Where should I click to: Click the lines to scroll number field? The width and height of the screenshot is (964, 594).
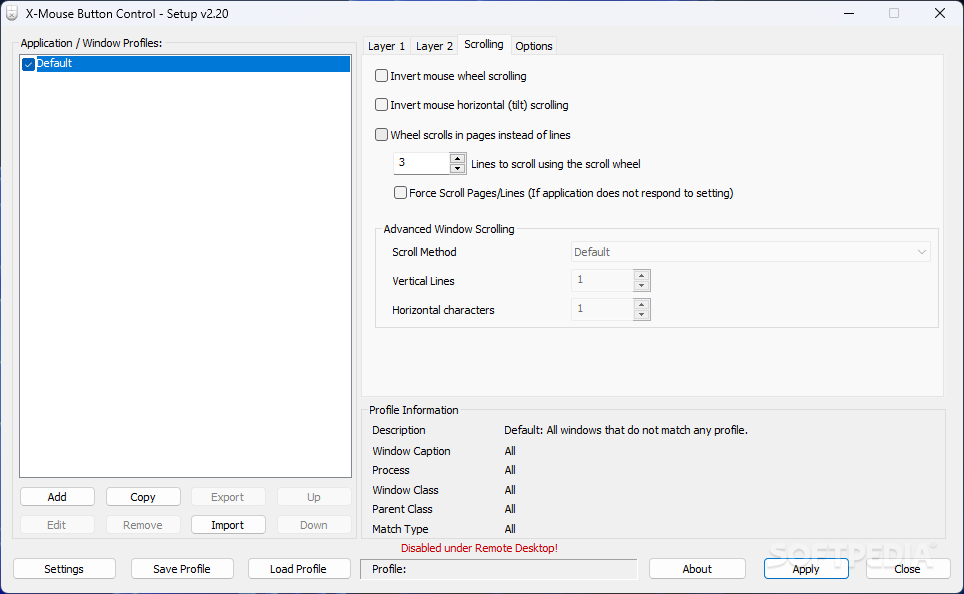[422, 163]
